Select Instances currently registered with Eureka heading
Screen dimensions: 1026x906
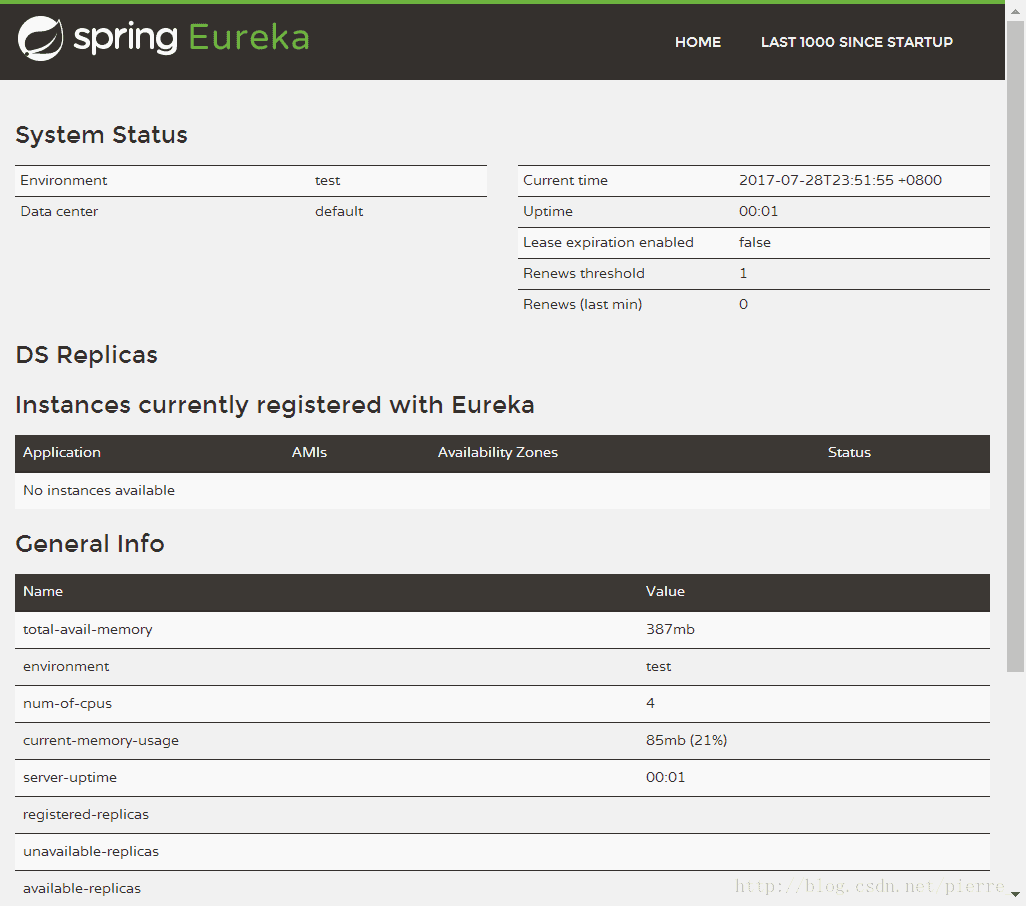[275, 406]
